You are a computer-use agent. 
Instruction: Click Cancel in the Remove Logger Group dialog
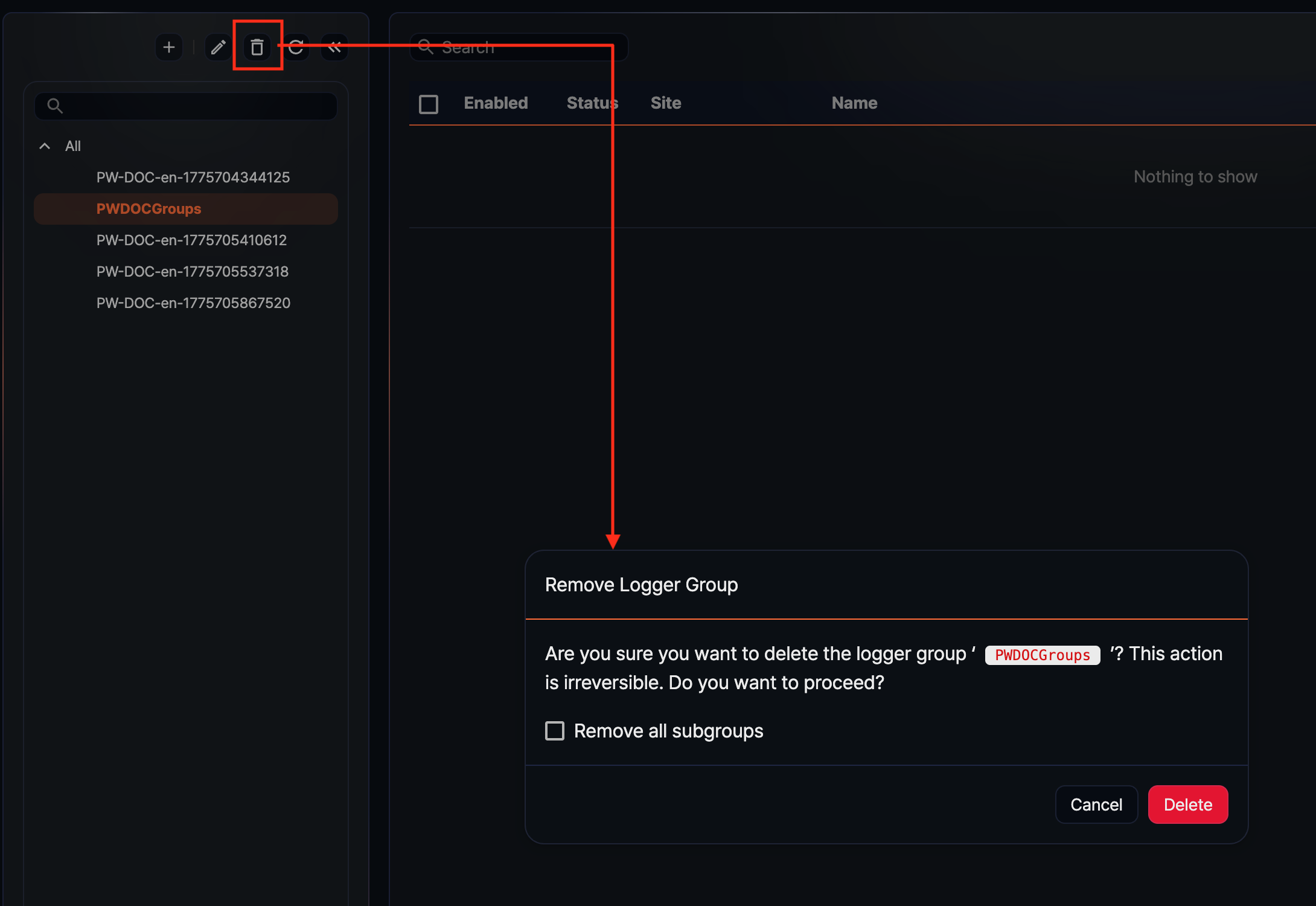click(1096, 804)
